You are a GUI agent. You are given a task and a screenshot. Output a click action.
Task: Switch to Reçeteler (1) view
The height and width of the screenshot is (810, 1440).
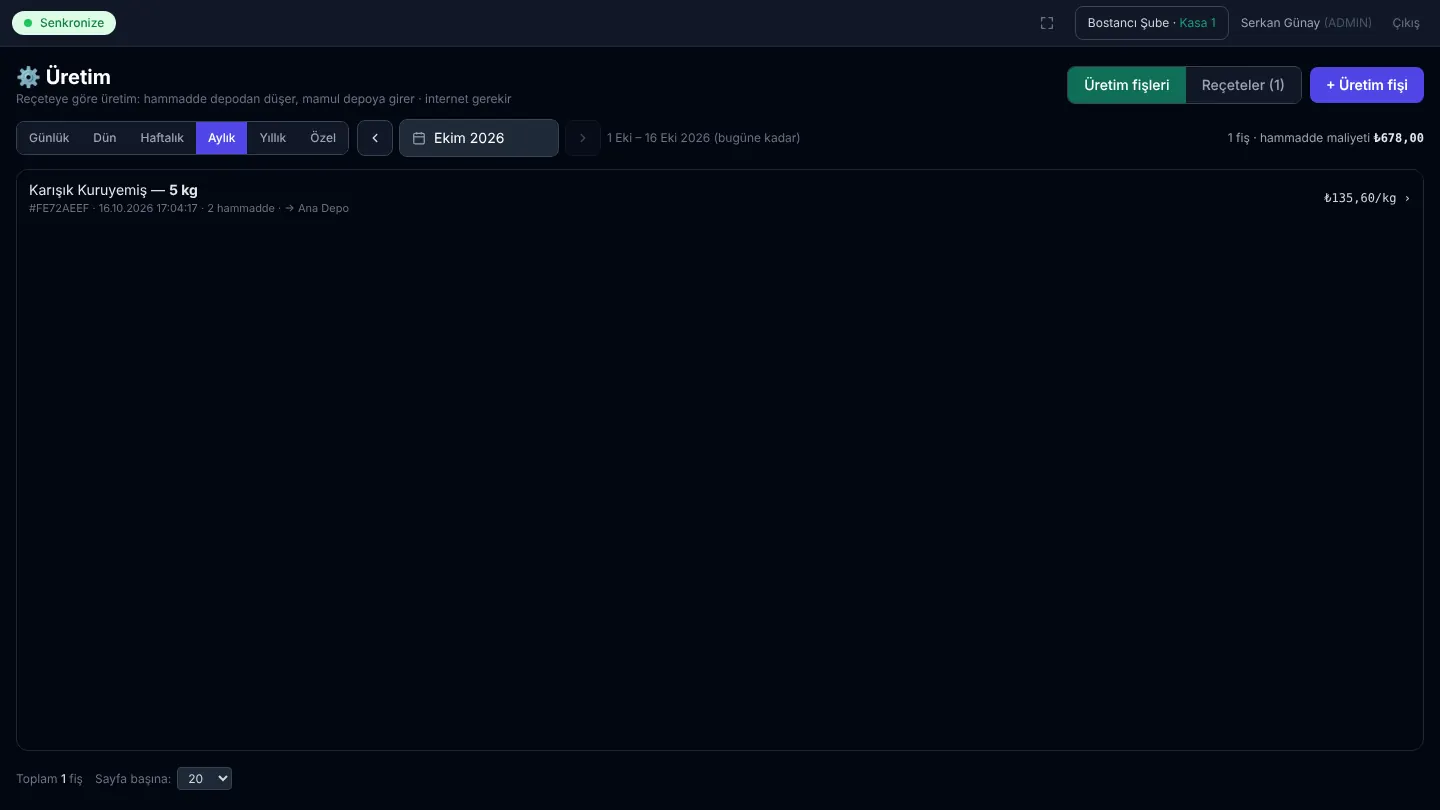pos(1243,85)
